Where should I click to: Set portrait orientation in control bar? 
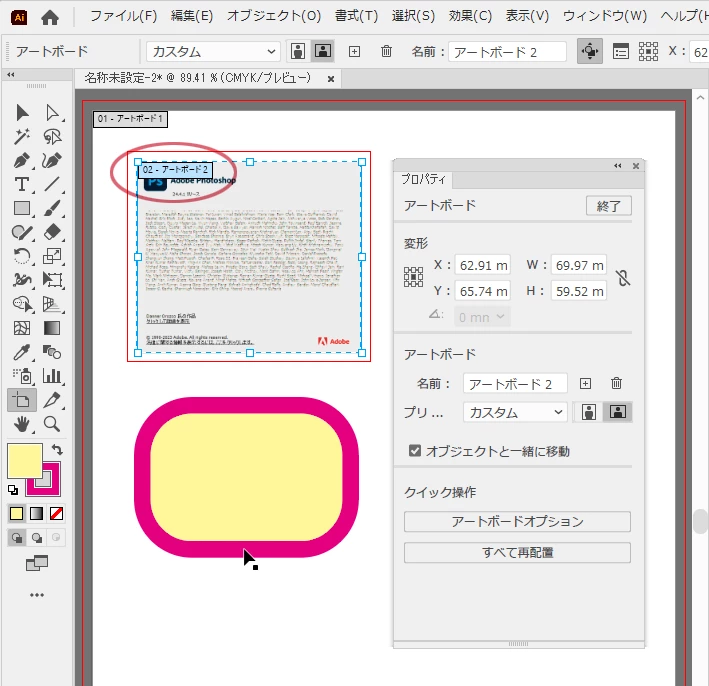298,51
